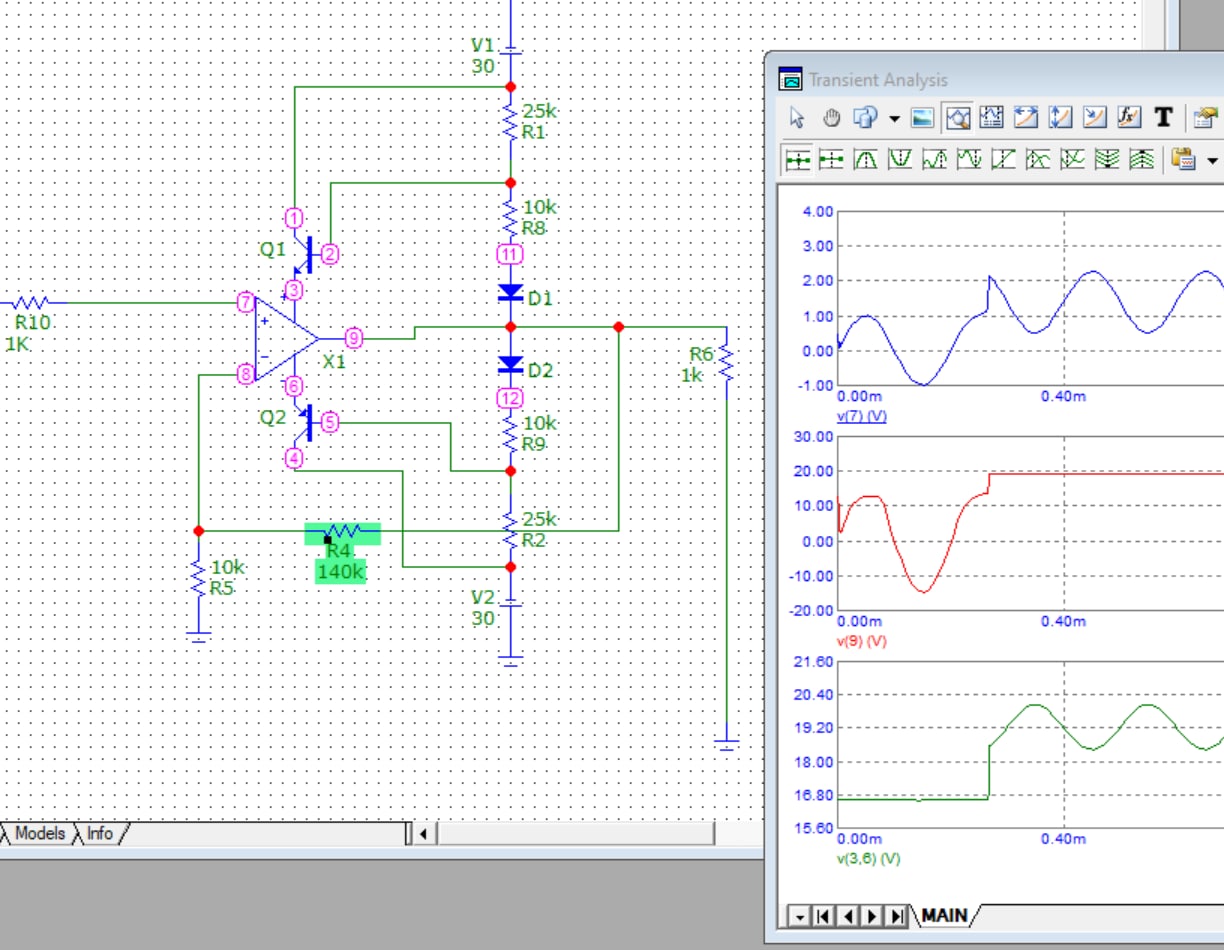Click the Inflection cursor function icon
Image resolution: width=1224 pixels, height=950 pixels.
pyautogui.click(x=1003, y=160)
